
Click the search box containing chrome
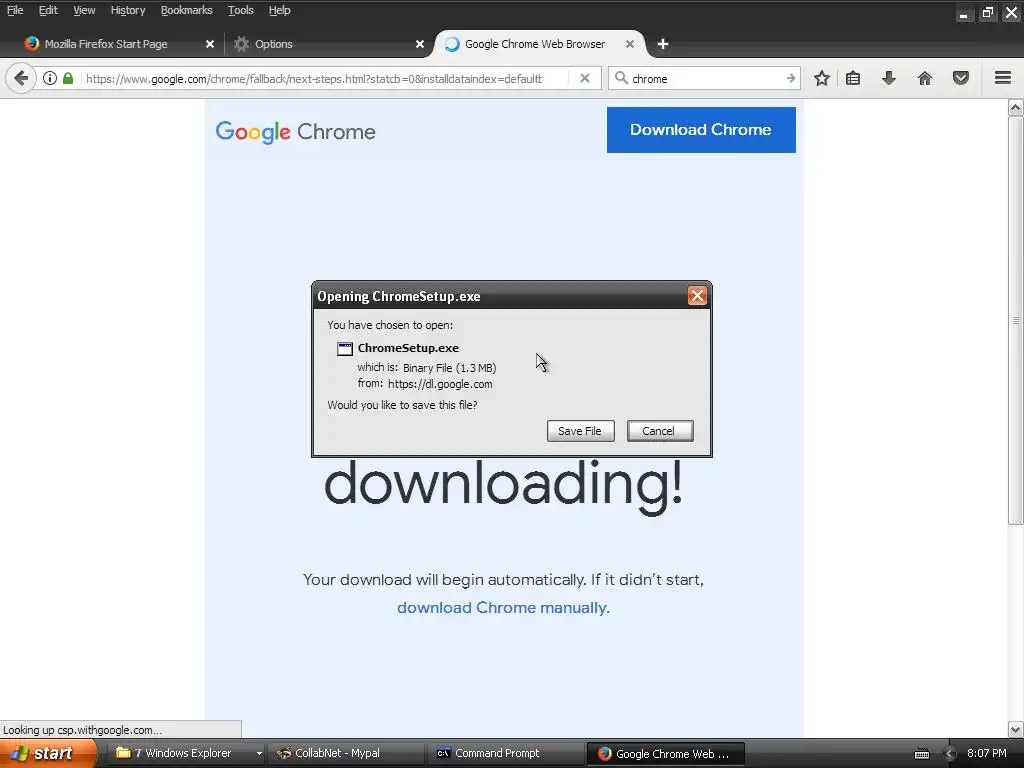705,78
